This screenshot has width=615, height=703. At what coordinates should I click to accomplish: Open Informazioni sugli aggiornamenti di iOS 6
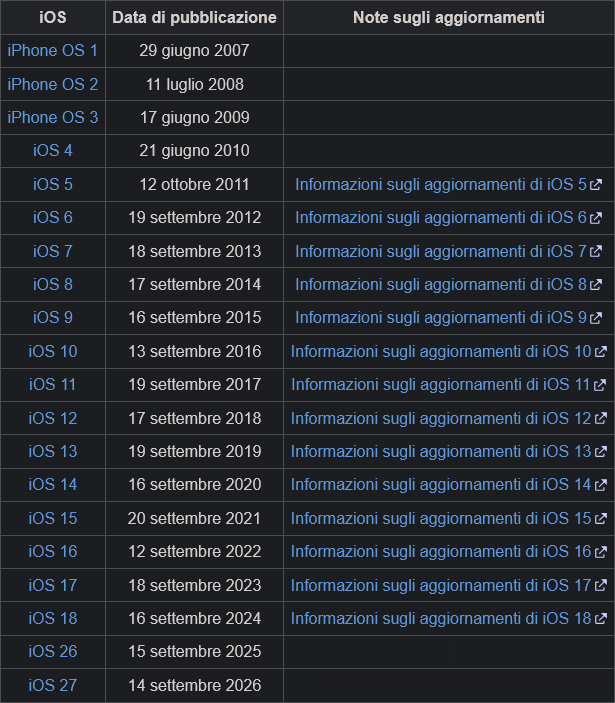point(448,217)
